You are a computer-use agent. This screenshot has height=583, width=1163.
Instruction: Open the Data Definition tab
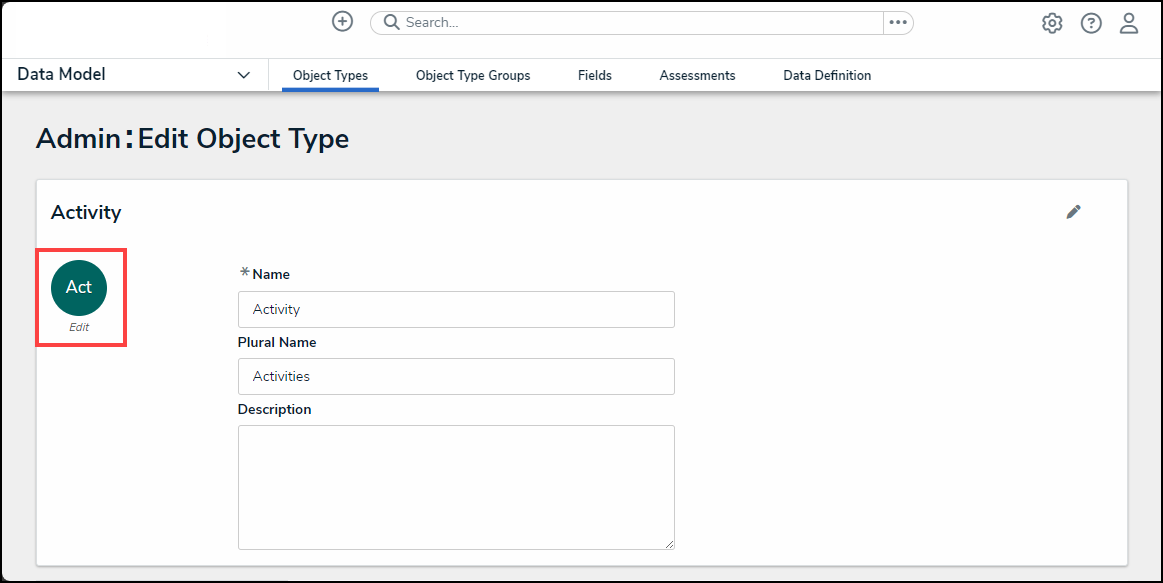827,76
